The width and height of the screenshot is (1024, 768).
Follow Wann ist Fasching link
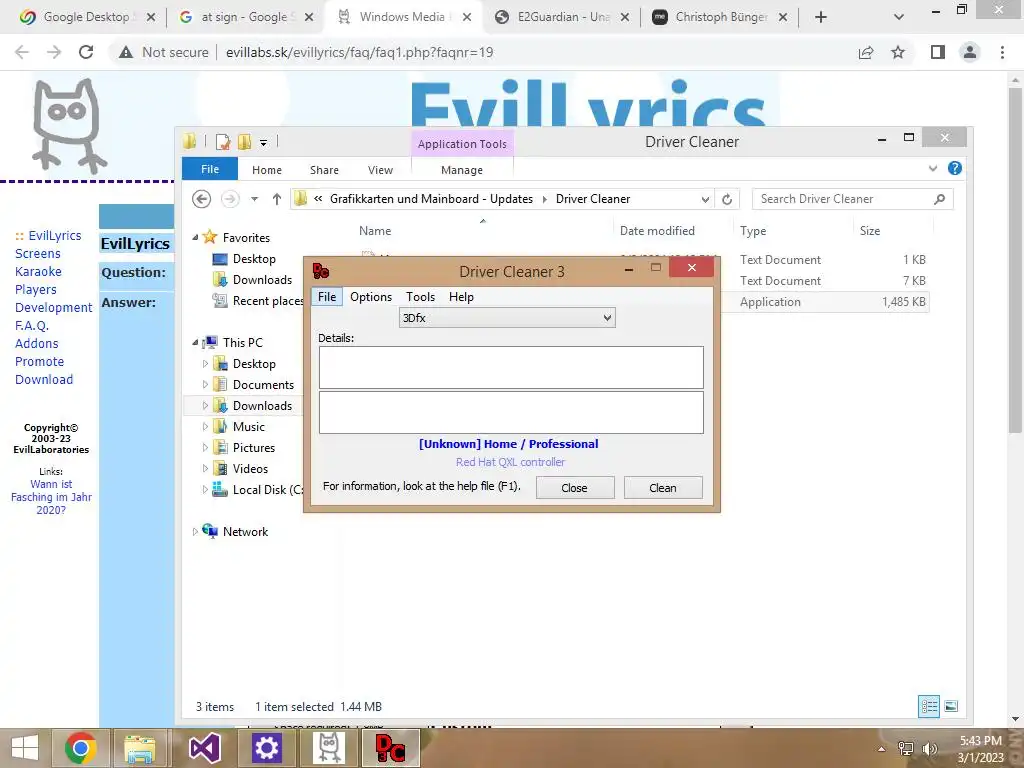[x=51, y=497]
